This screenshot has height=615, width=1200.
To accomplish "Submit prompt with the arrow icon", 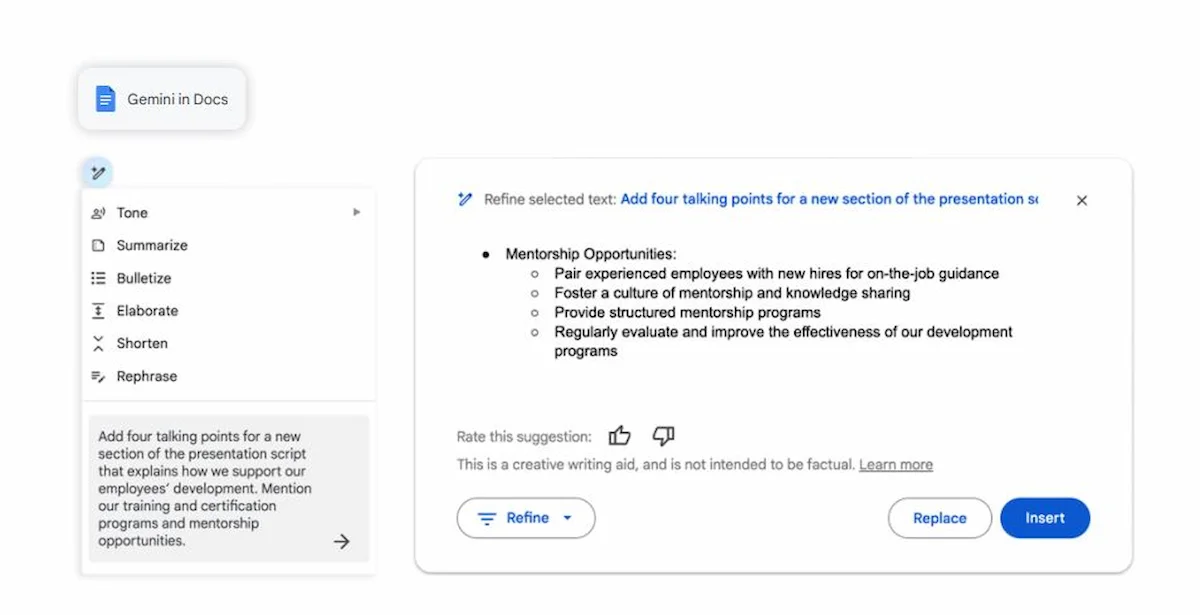I will [342, 541].
